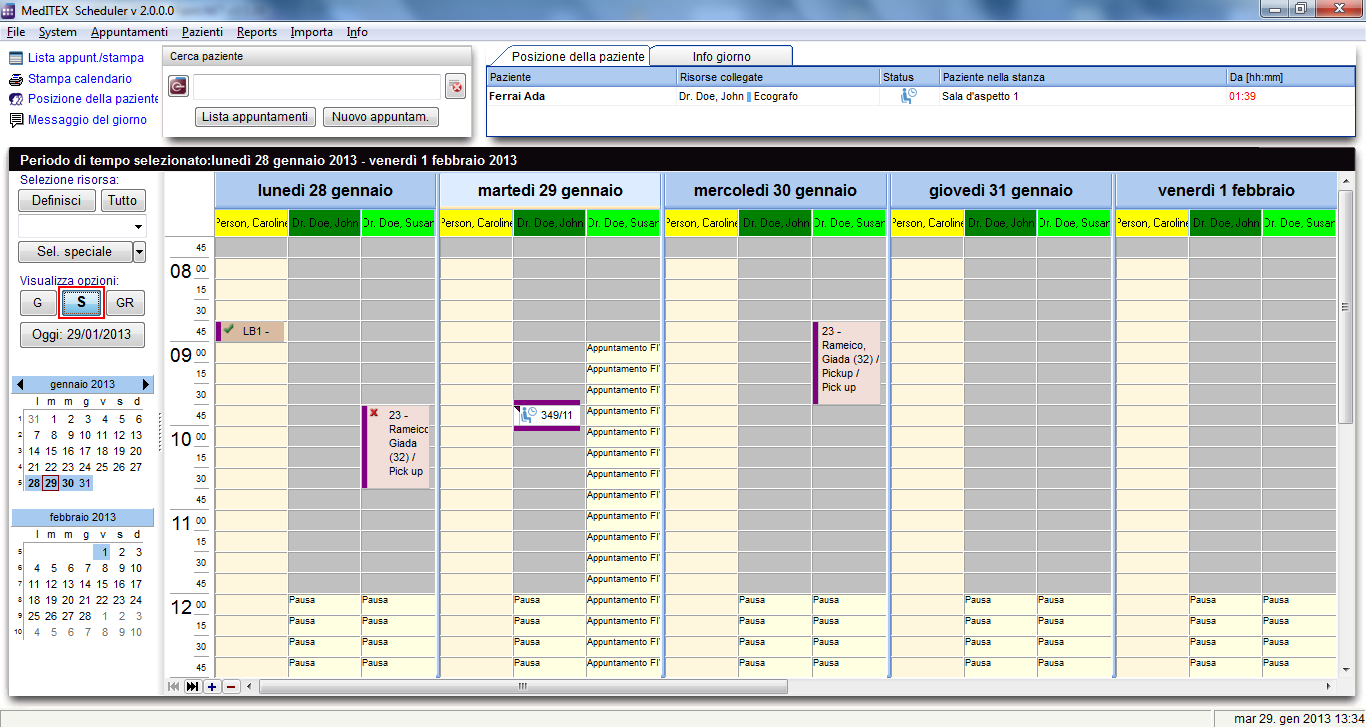Screen dimensions: 1366x728
Task: Click the Definisci button
Action: pyautogui.click(x=57, y=200)
